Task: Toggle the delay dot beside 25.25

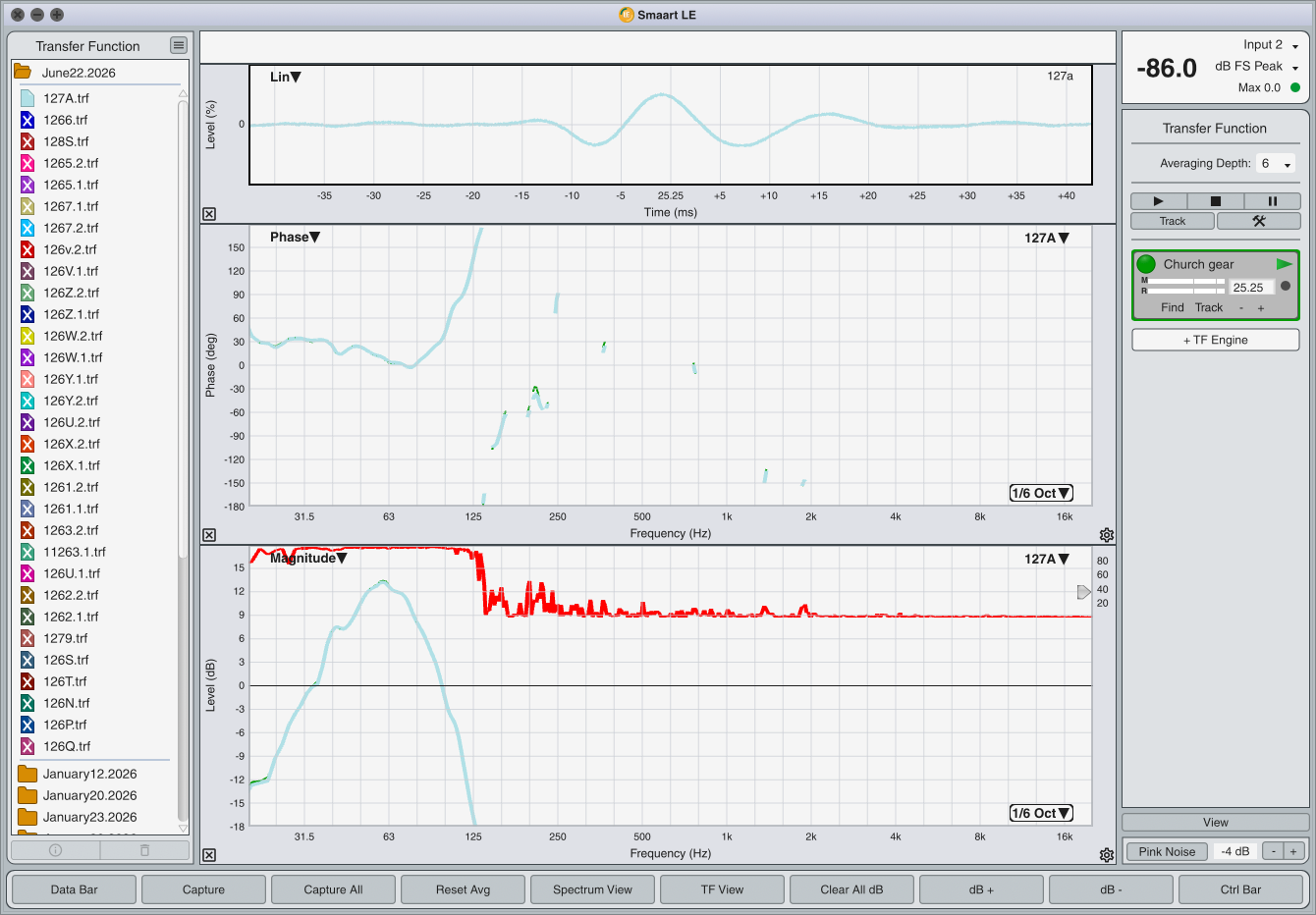Action: click(x=1286, y=286)
